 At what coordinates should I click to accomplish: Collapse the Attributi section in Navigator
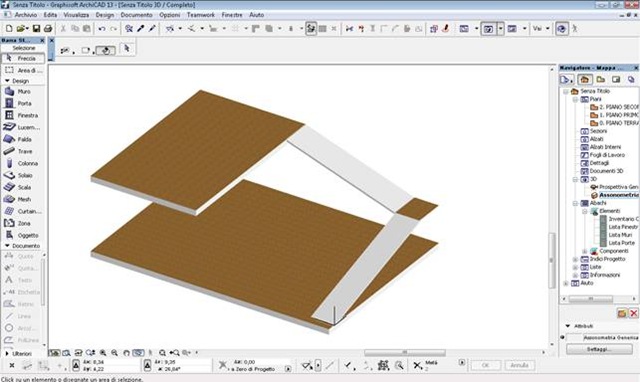(x=568, y=326)
